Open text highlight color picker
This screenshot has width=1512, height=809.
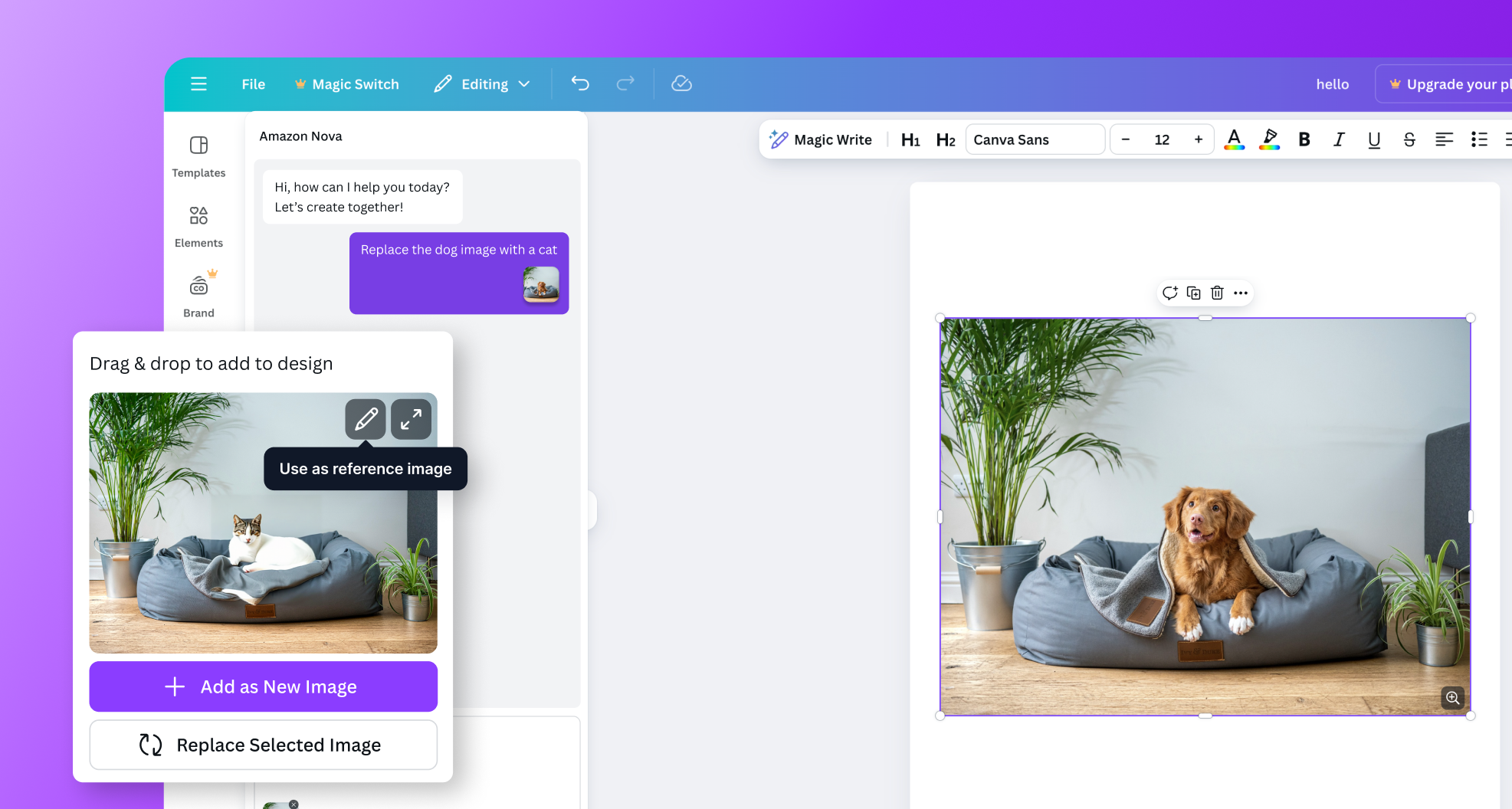(x=1269, y=139)
